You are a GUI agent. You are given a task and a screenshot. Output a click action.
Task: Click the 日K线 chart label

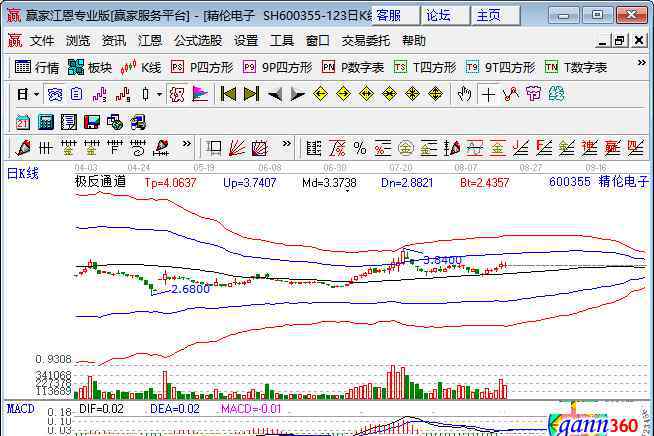[23, 174]
